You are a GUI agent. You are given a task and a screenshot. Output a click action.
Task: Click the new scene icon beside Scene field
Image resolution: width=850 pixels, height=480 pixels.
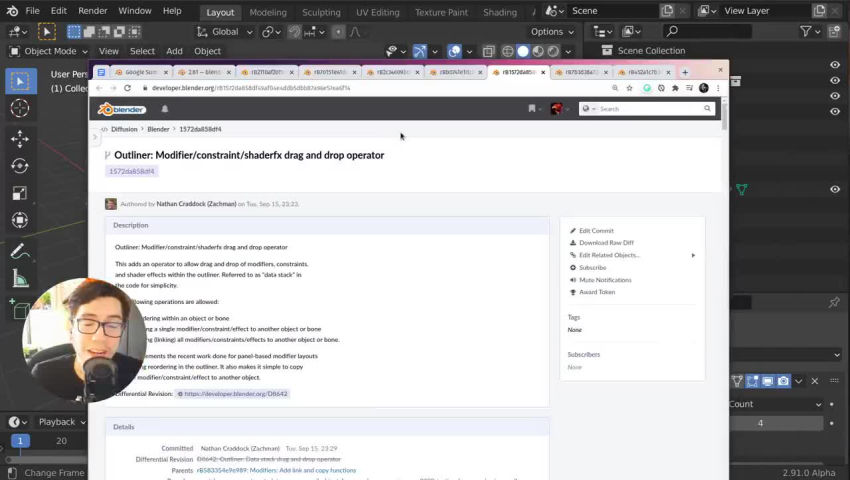coord(667,11)
